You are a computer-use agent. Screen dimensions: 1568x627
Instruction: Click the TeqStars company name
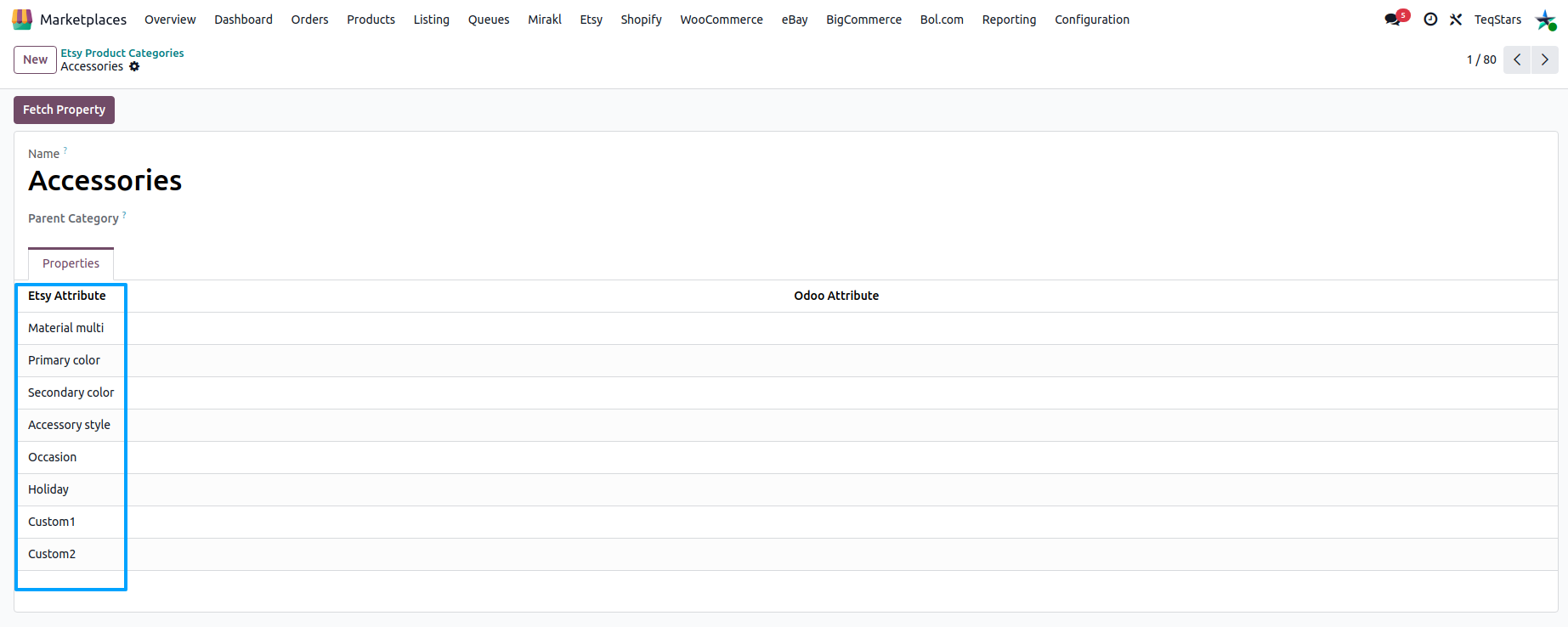(x=1497, y=19)
